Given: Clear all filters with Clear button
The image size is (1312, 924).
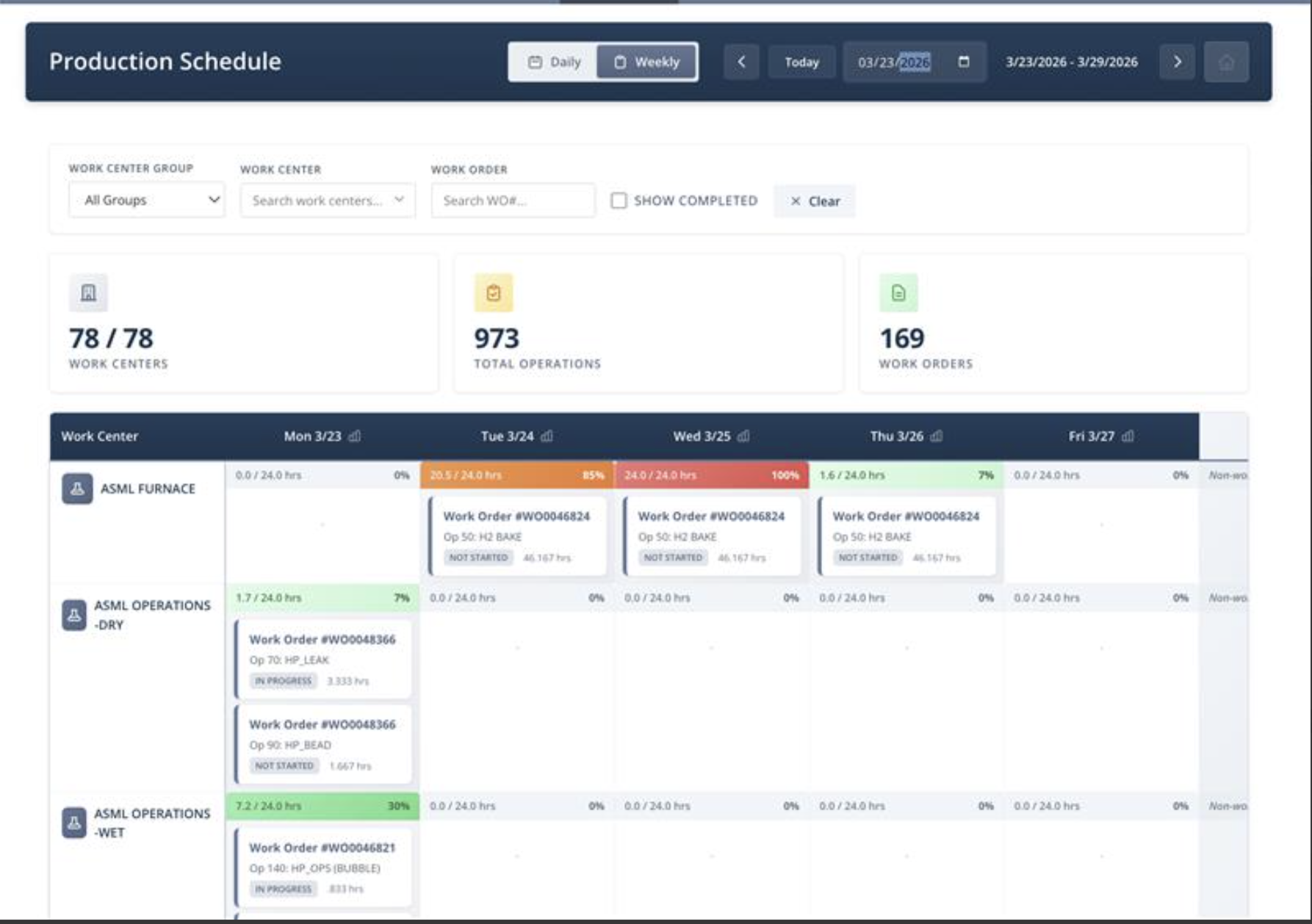Looking at the screenshot, I should [x=815, y=201].
